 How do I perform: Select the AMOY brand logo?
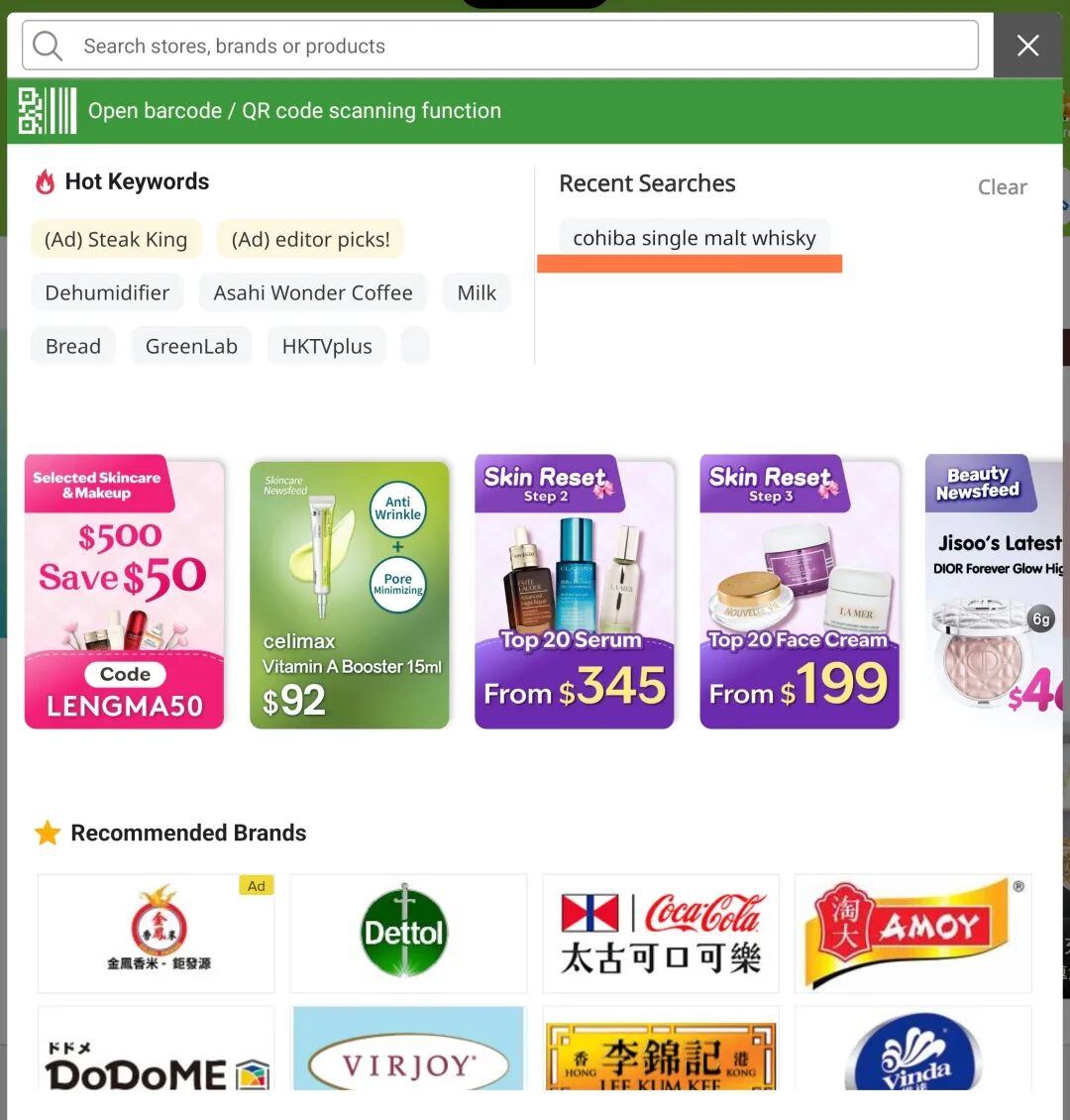pos(912,933)
